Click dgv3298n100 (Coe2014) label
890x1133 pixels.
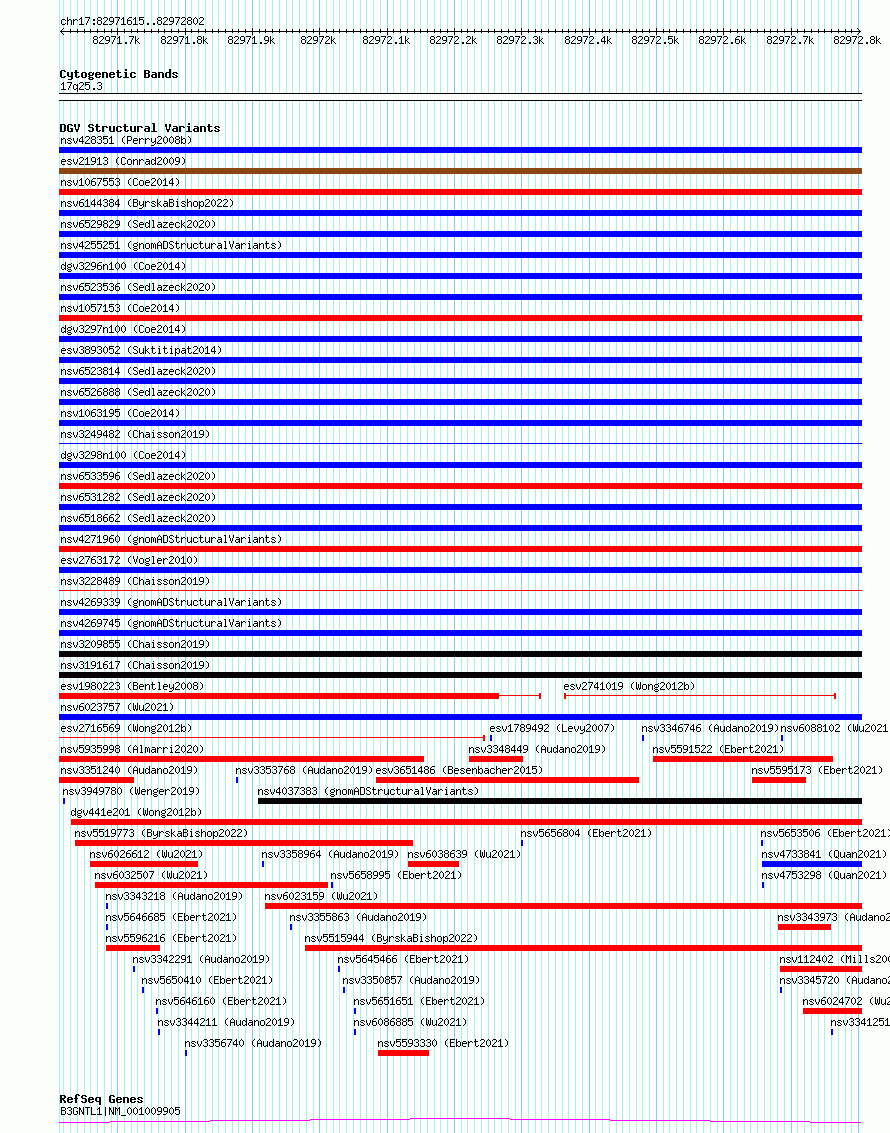[x=123, y=455]
